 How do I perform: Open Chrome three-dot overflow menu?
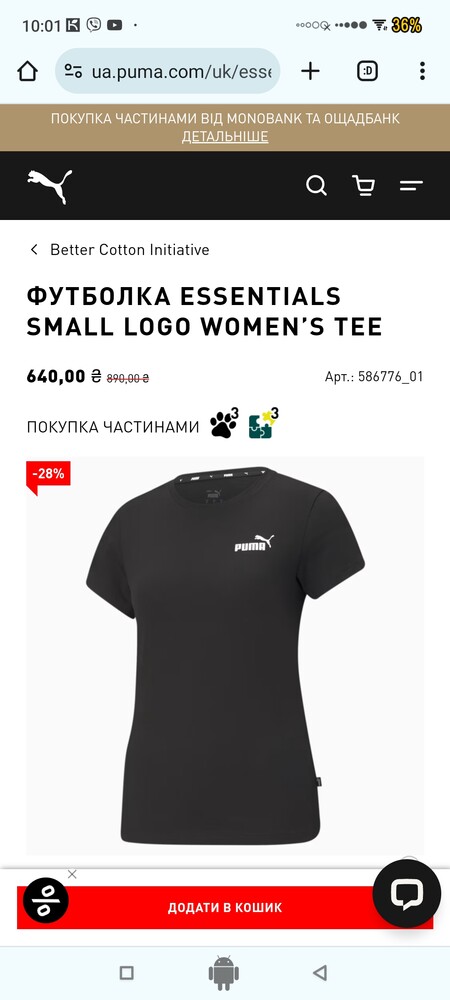pos(422,71)
